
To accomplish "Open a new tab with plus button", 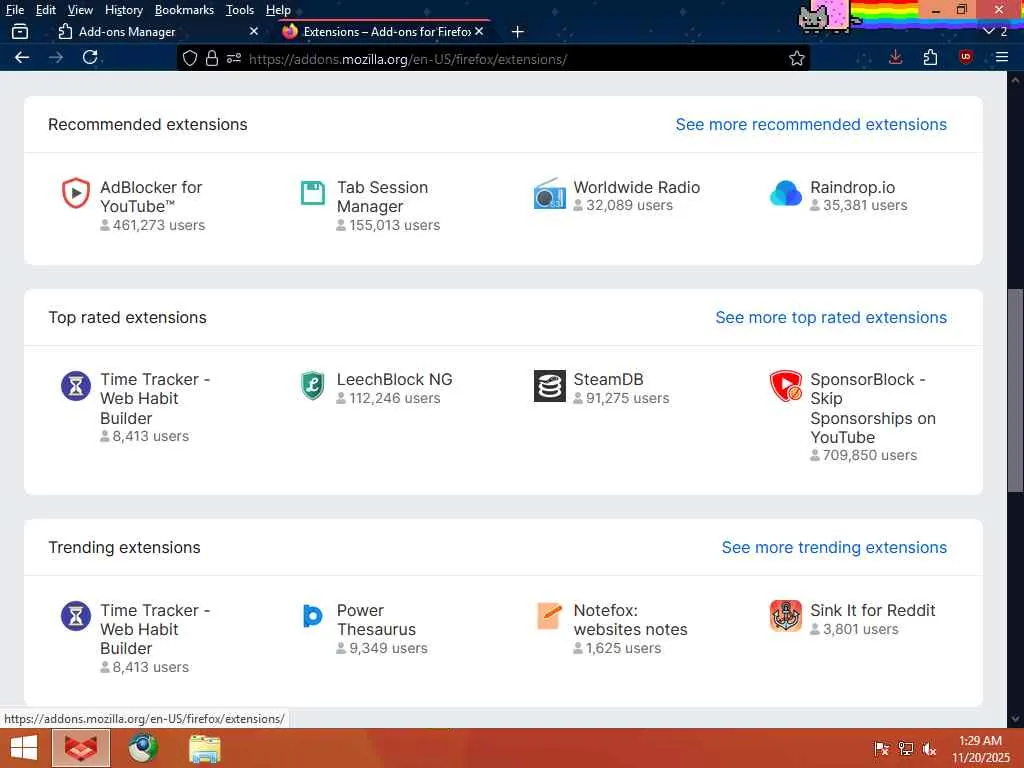I will (517, 31).
